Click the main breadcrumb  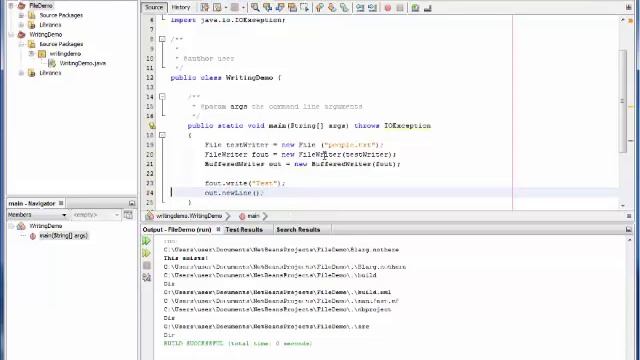point(253,216)
